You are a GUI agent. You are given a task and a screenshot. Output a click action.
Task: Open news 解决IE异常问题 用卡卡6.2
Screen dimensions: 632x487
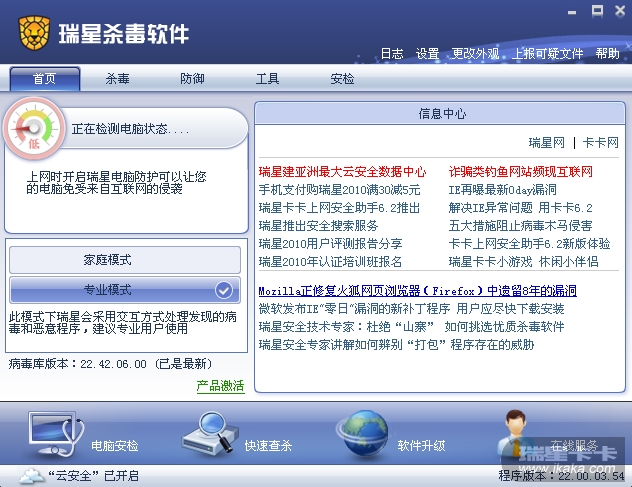click(521, 208)
